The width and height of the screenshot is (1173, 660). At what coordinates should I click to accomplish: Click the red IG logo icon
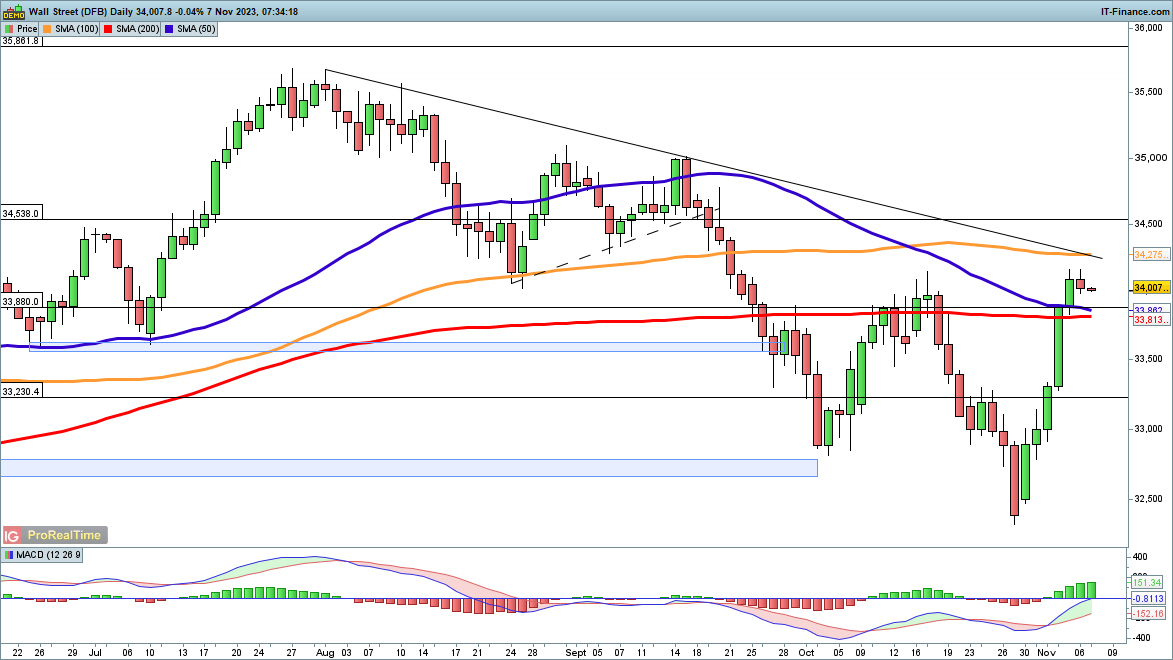13,535
